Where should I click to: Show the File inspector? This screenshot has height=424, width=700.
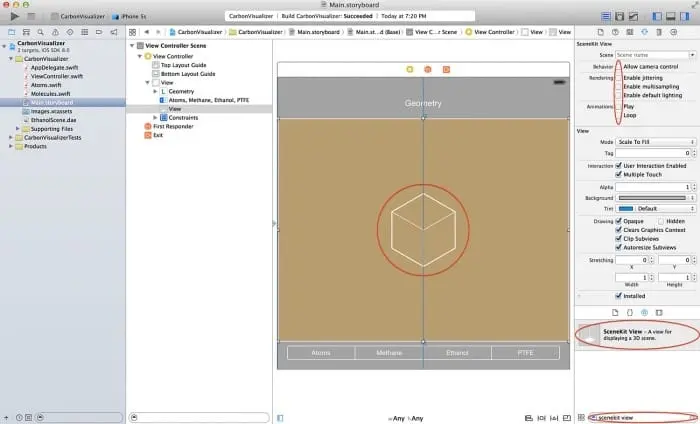600,32
